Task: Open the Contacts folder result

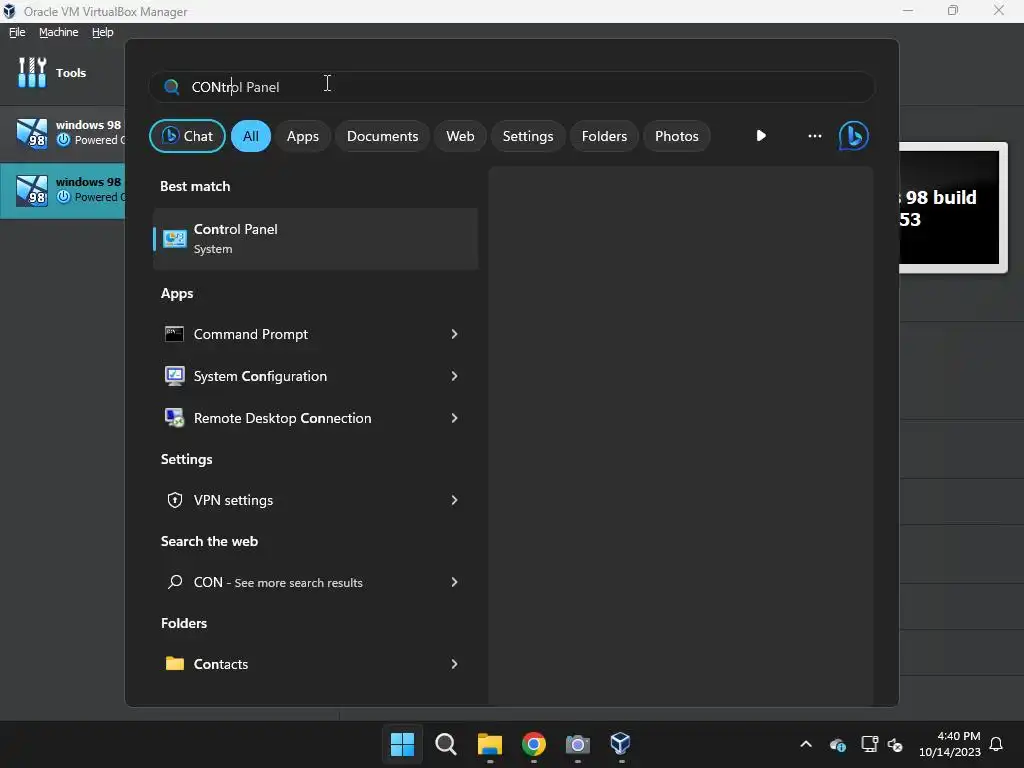Action: coord(315,664)
